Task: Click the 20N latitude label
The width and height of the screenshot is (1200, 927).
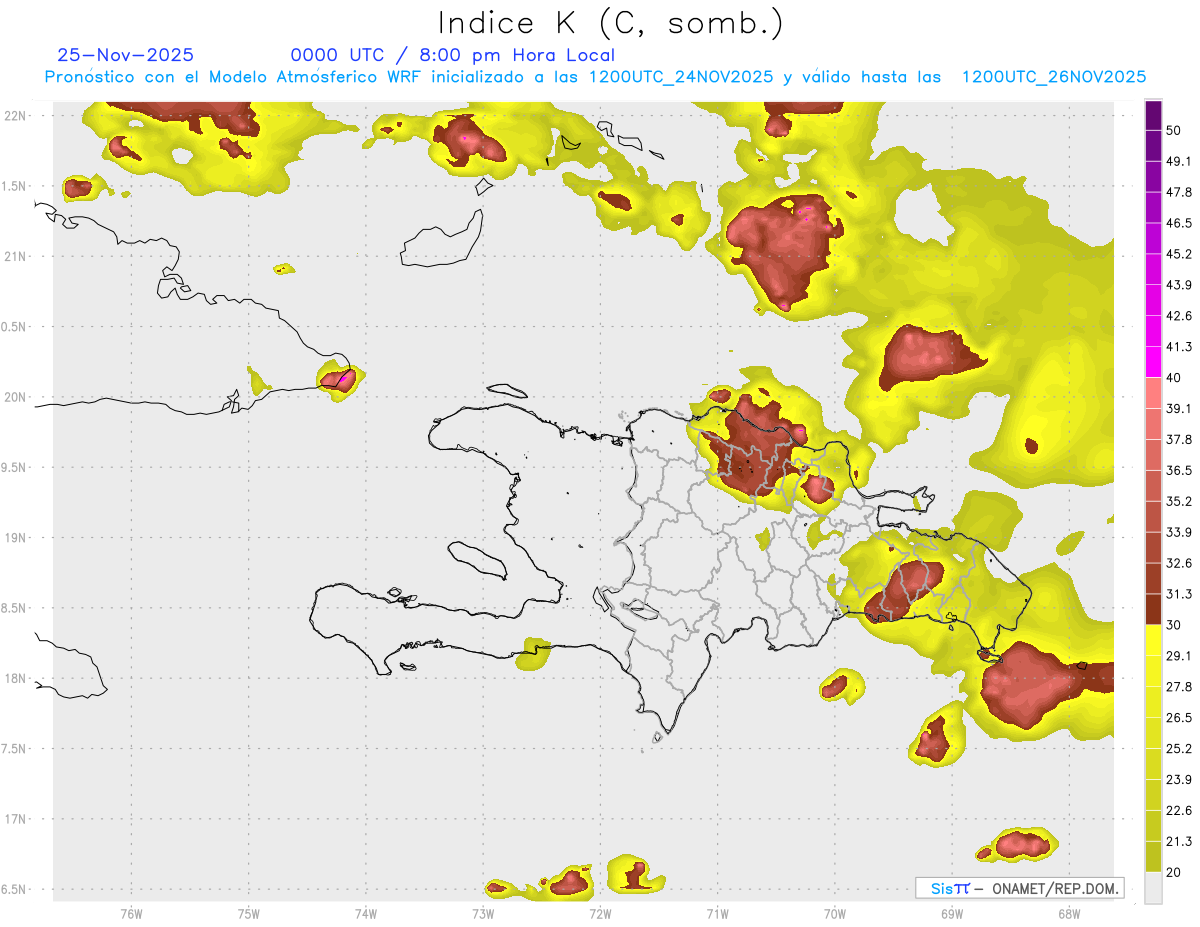Action: coord(16,397)
